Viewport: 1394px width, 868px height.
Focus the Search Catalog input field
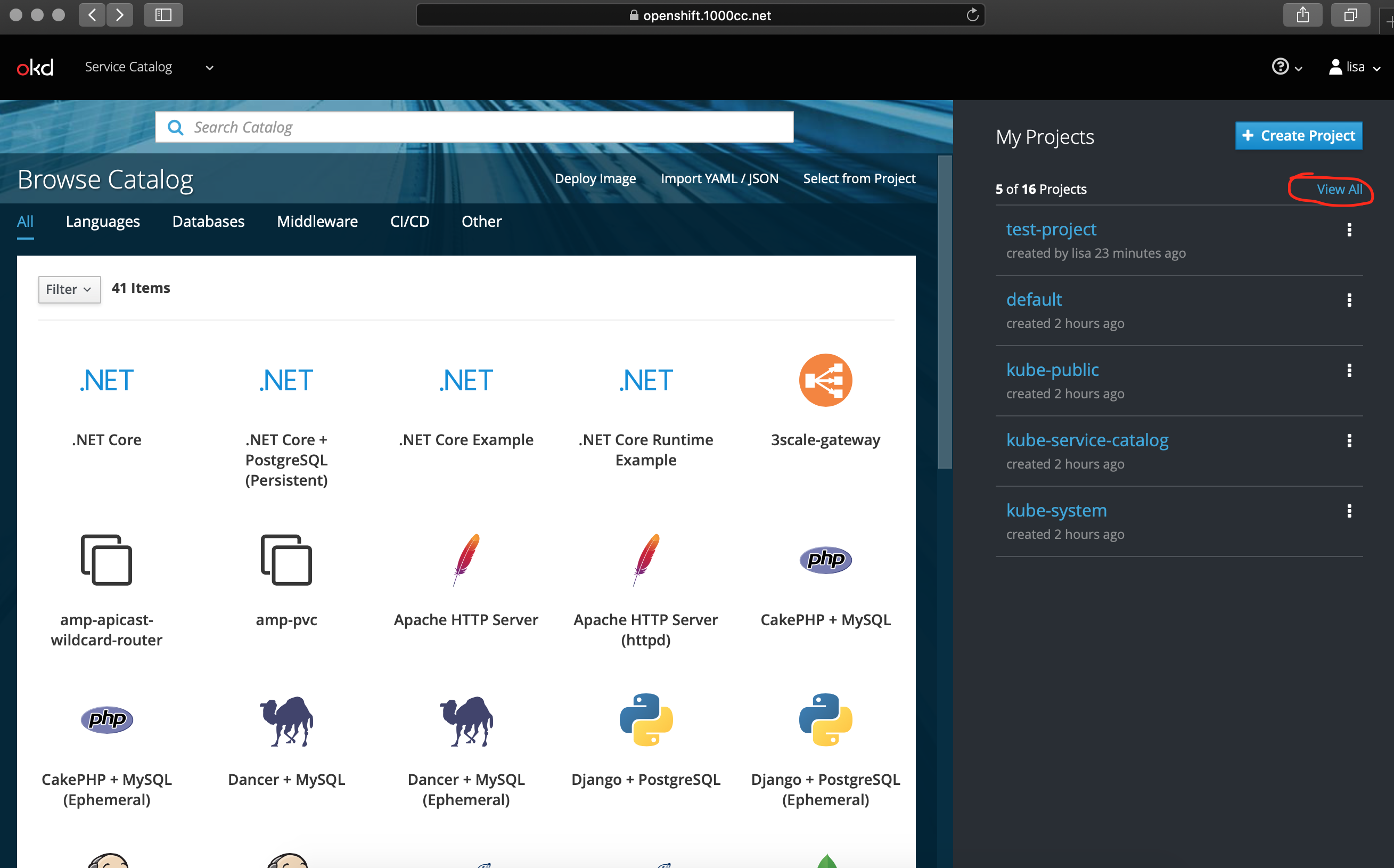click(474, 127)
